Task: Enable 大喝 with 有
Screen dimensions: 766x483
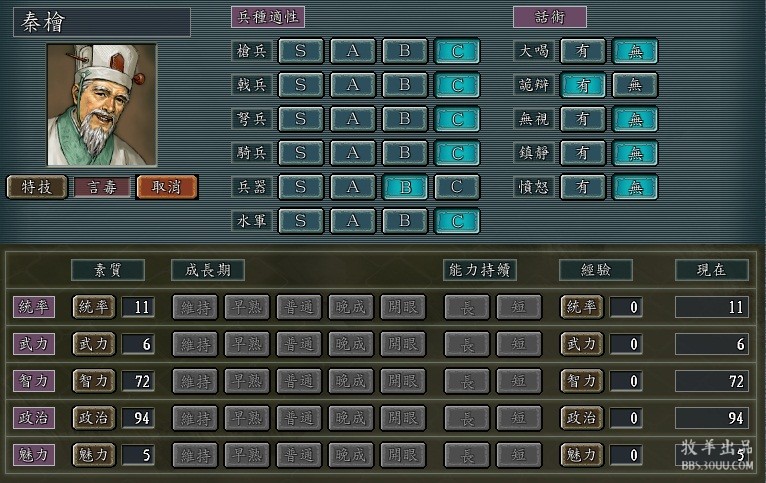Action: coord(582,51)
